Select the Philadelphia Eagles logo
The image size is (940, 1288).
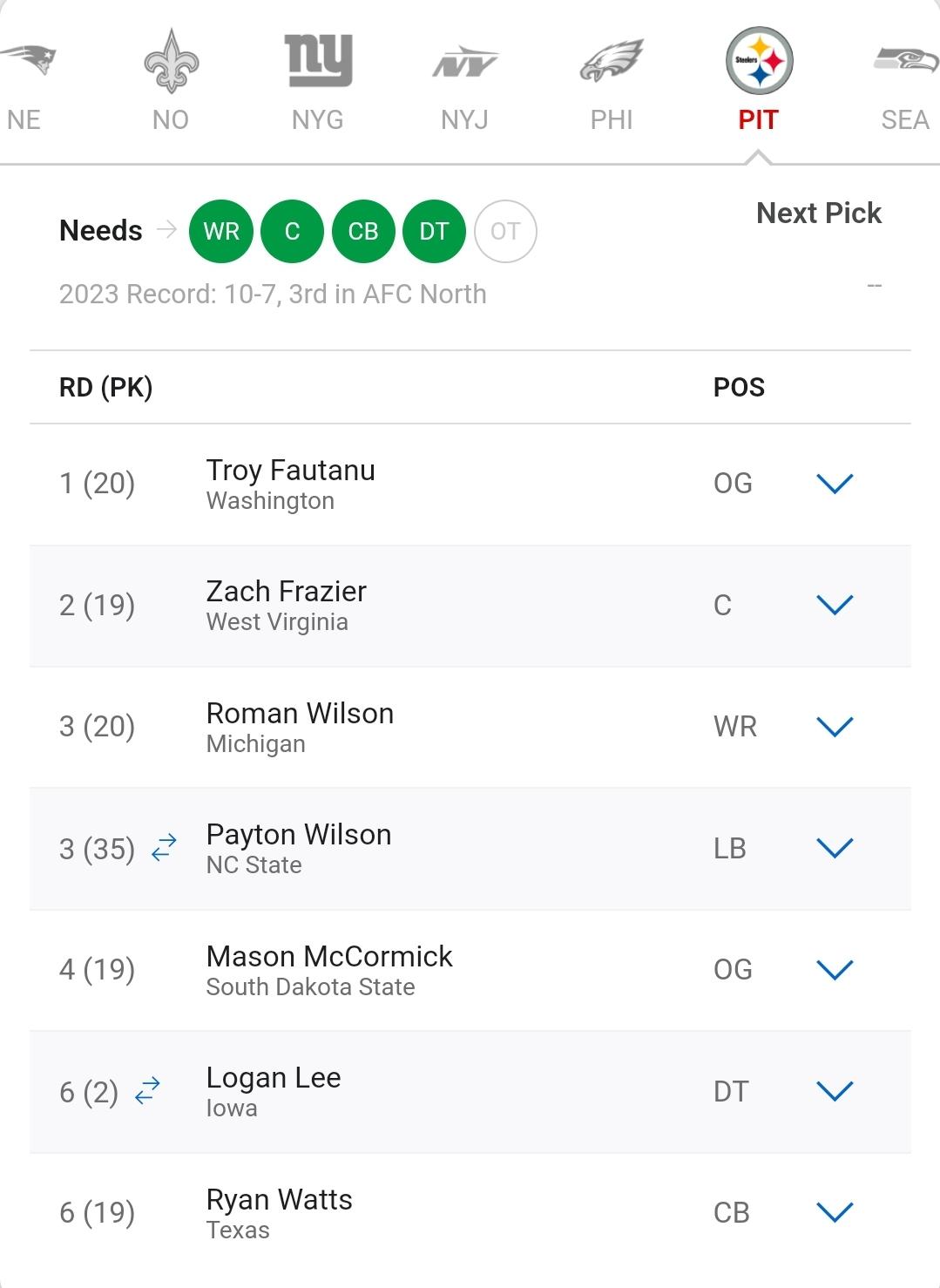pos(612,61)
